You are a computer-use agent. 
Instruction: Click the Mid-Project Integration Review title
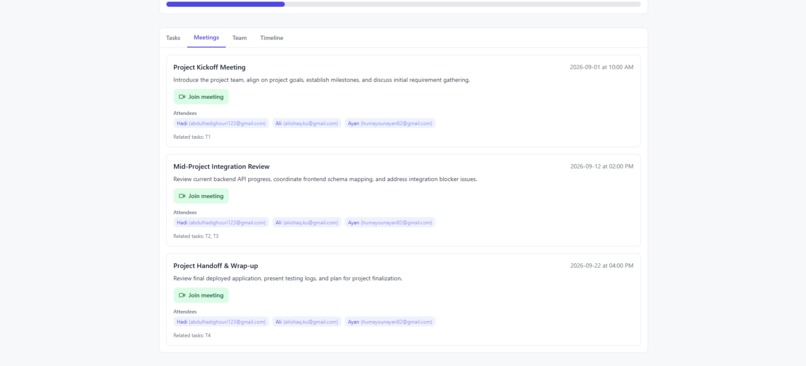point(222,167)
